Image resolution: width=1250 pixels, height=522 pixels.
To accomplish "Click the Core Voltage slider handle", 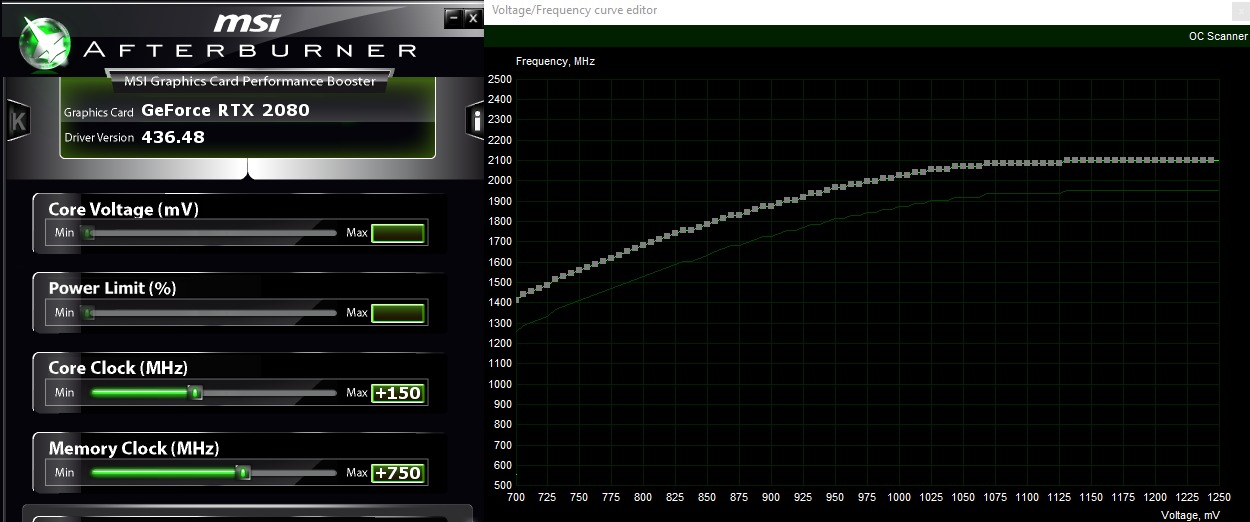I will pyautogui.click(x=88, y=233).
